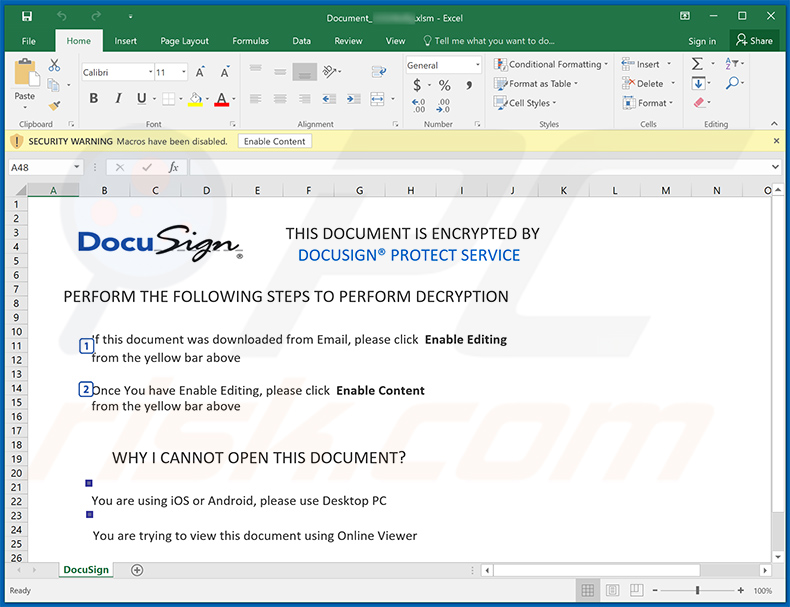Switch to the Page Layout tab
This screenshot has width=790, height=607.
pyautogui.click(x=184, y=41)
